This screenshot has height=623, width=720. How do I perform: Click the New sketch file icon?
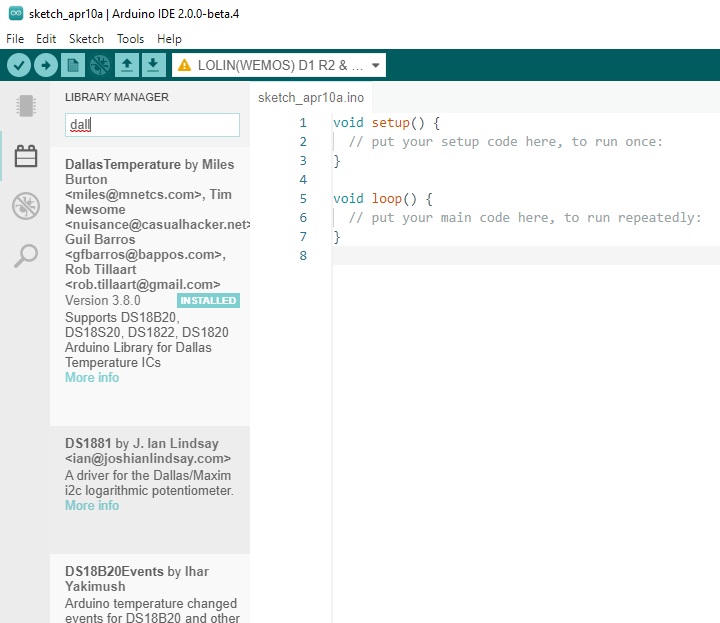coord(73,65)
